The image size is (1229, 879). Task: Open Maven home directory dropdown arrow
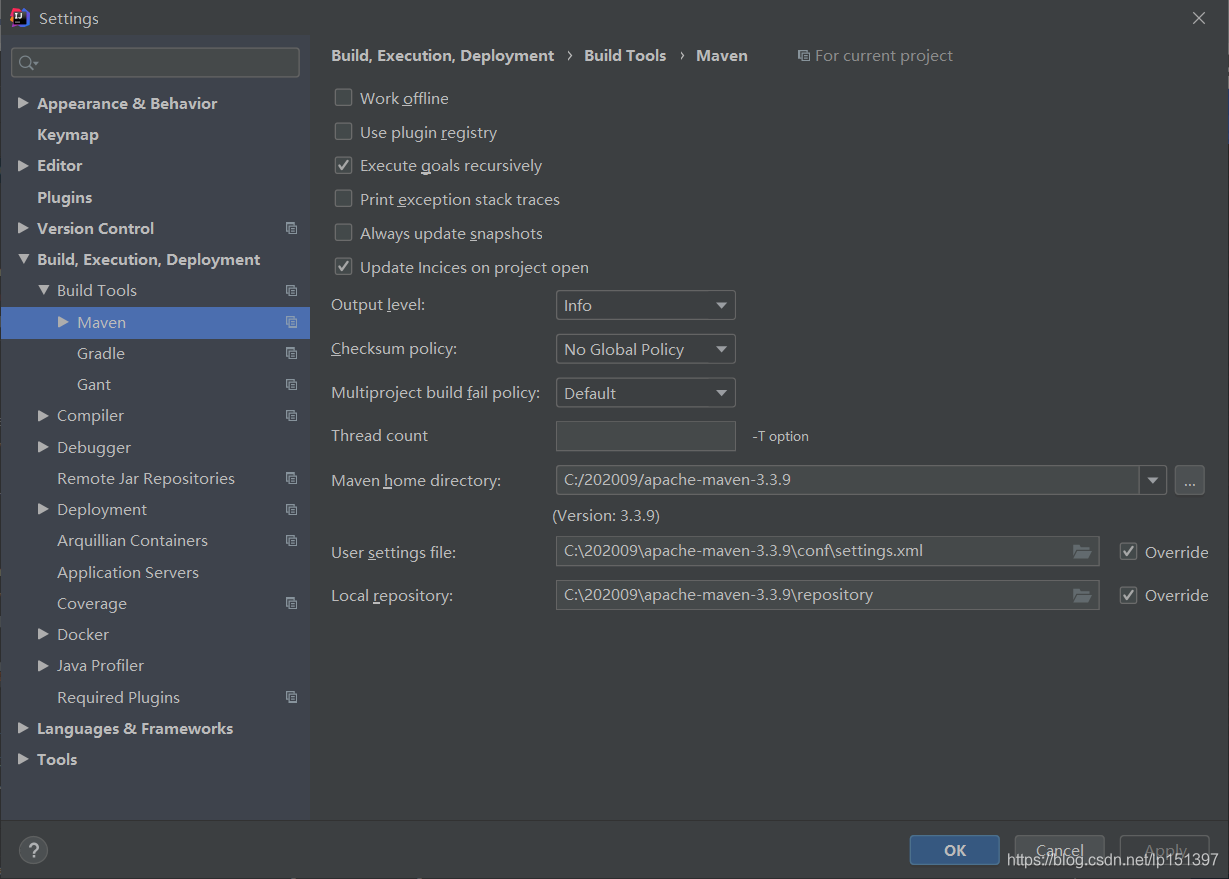click(1153, 480)
